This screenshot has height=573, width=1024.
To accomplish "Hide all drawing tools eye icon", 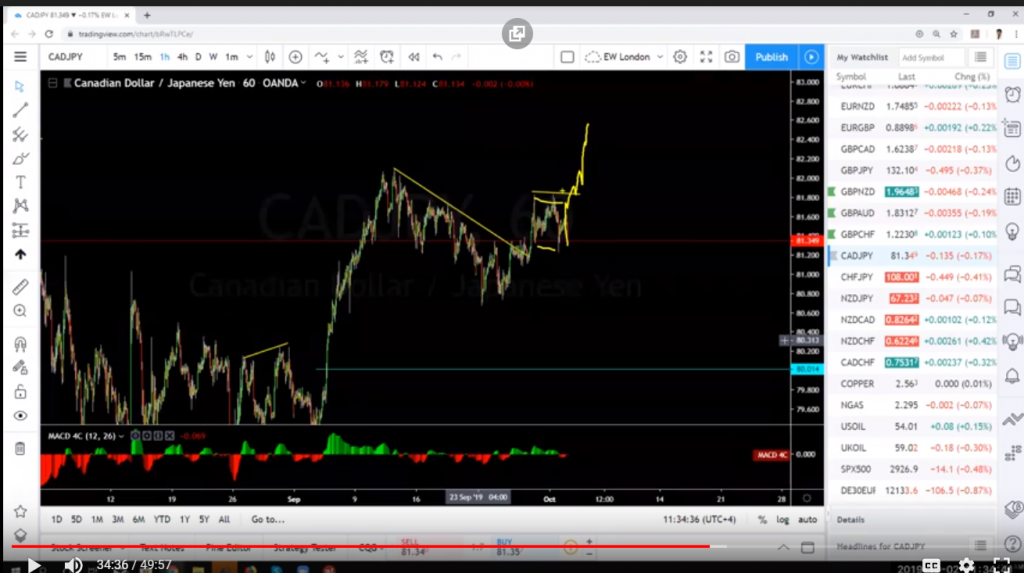I will click(x=20, y=416).
